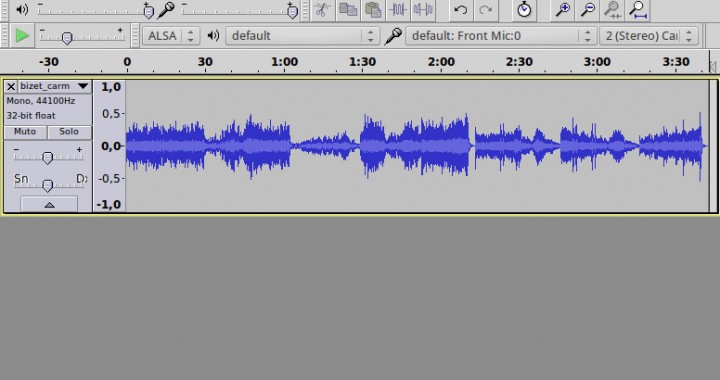Click the recording volume slider handle
This screenshot has height=380, width=720.
(x=292, y=11)
